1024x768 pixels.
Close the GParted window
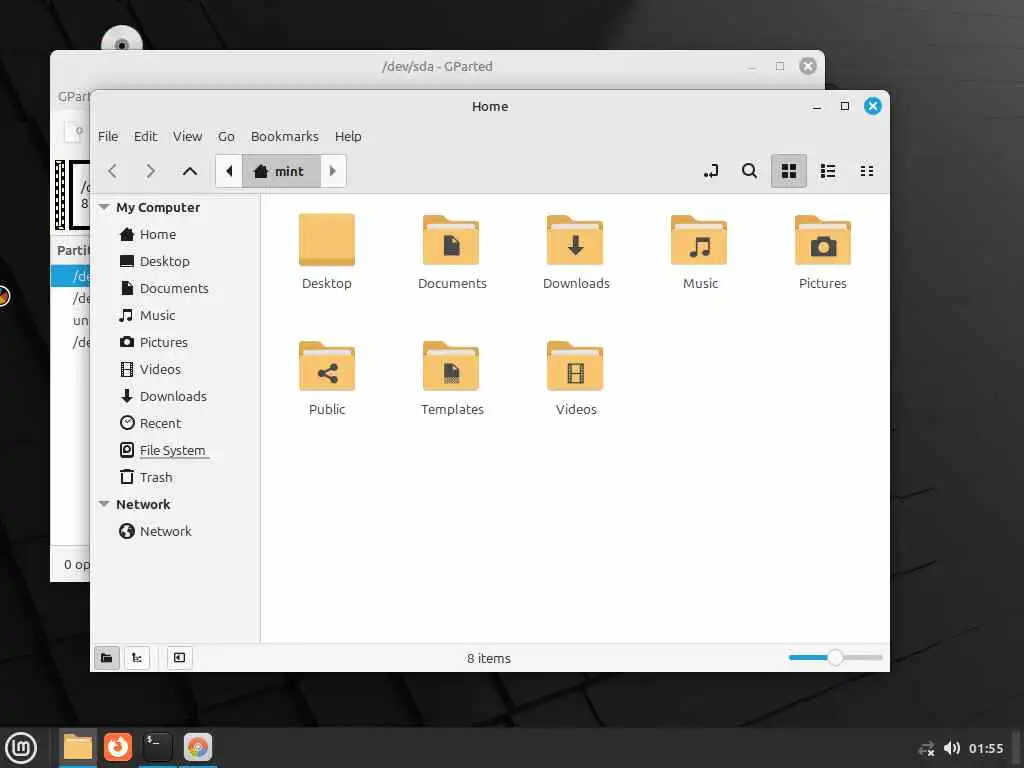pos(808,66)
